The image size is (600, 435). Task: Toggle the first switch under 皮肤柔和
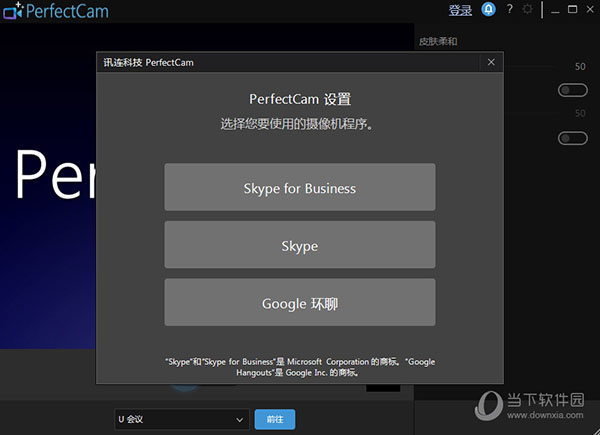coord(573,90)
